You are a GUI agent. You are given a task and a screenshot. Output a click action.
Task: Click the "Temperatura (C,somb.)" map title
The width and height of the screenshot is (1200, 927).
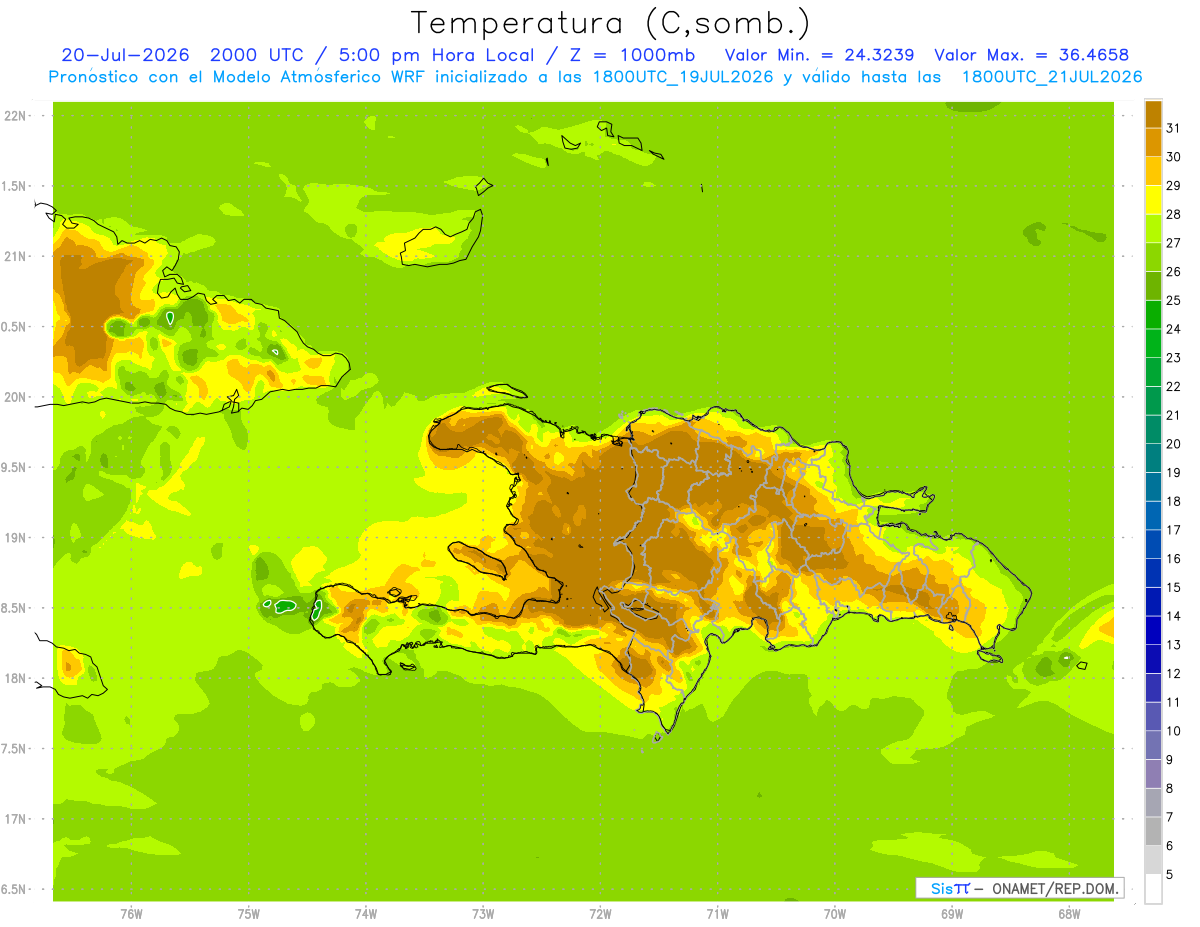(x=610, y=23)
